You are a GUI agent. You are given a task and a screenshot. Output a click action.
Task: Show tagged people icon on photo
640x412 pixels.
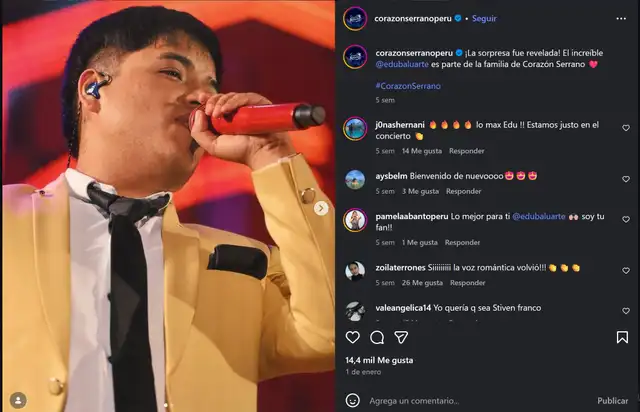[x=17, y=399]
